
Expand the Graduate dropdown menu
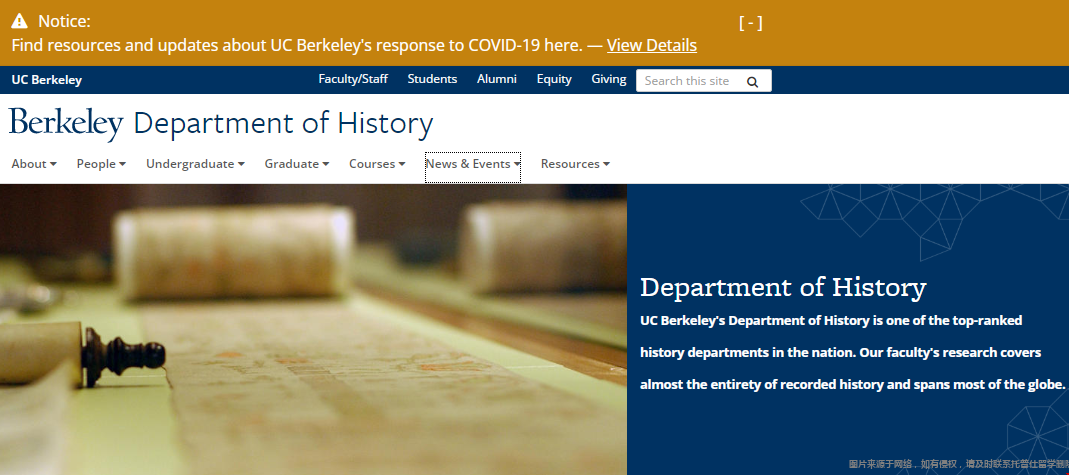296,164
